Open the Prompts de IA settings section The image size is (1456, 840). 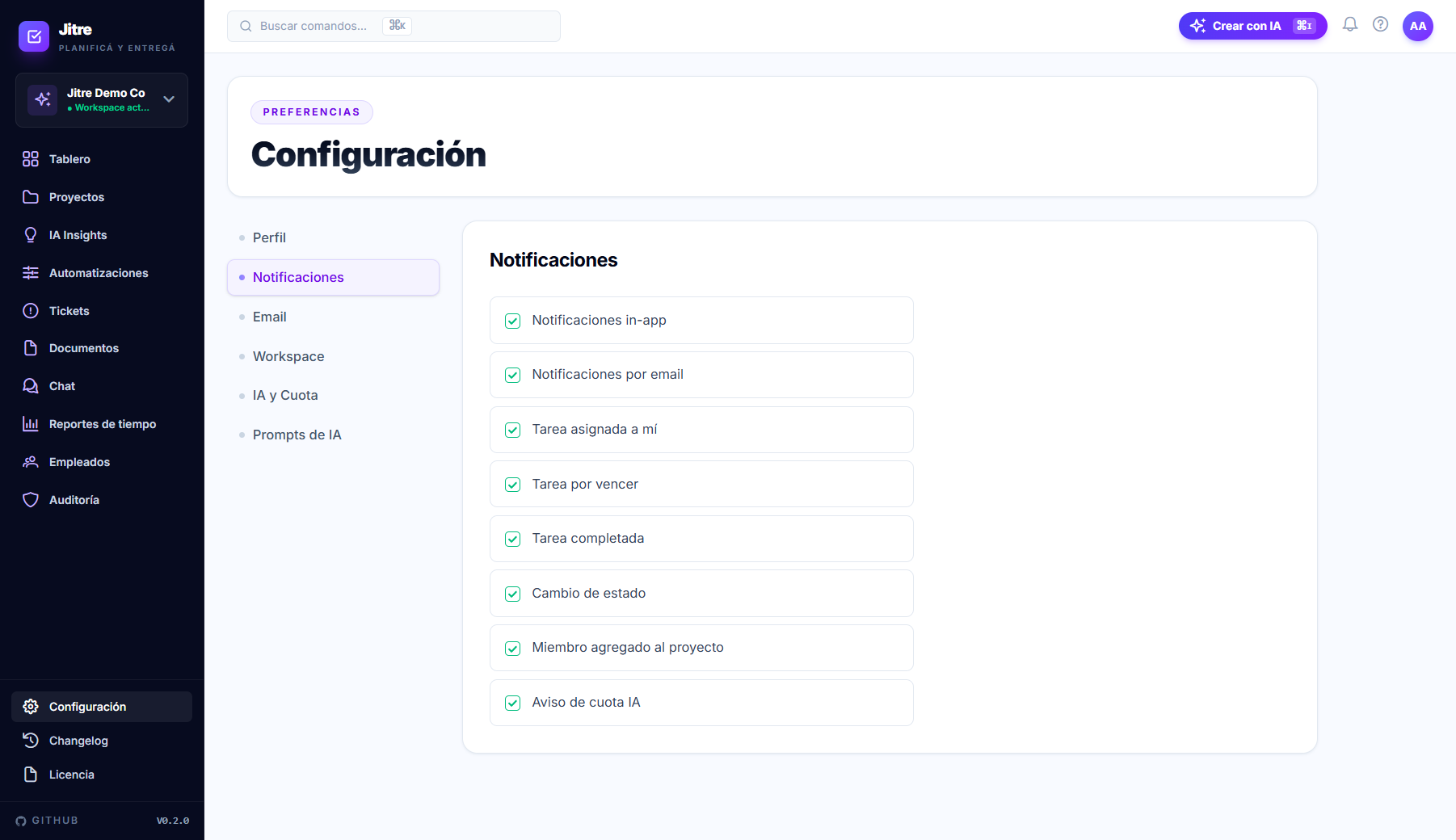tap(333, 435)
